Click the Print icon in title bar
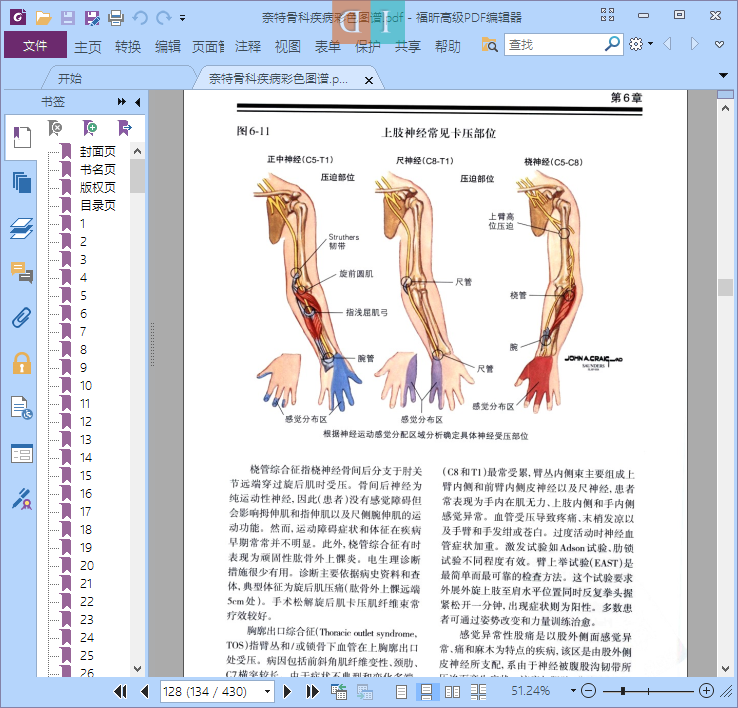The width and height of the screenshot is (738, 708). [x=116, y=18]
